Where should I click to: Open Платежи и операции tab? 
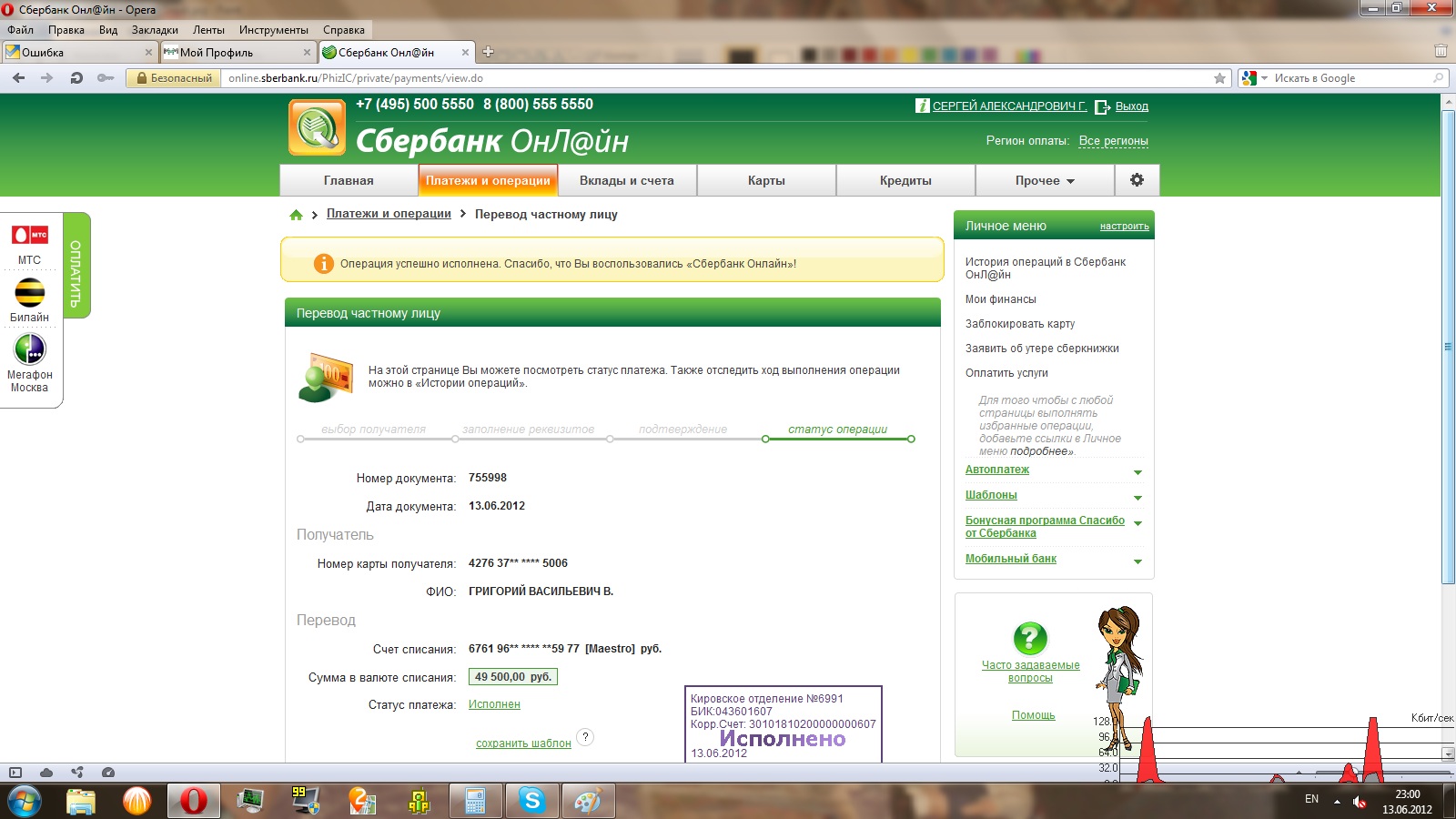488,180
